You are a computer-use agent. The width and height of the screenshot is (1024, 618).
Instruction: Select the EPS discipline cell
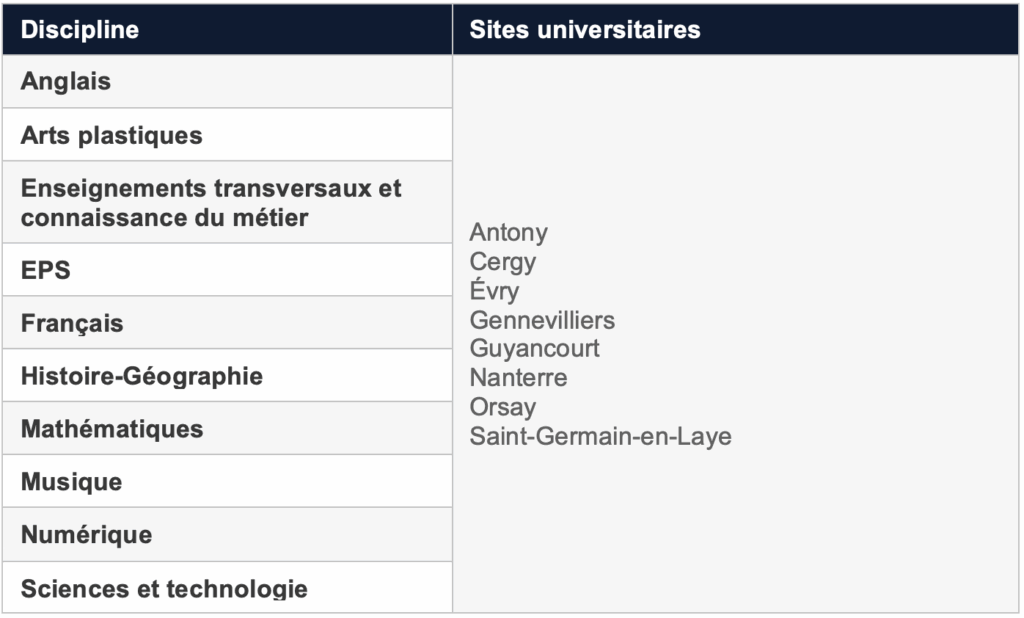(x=46, y=270)
